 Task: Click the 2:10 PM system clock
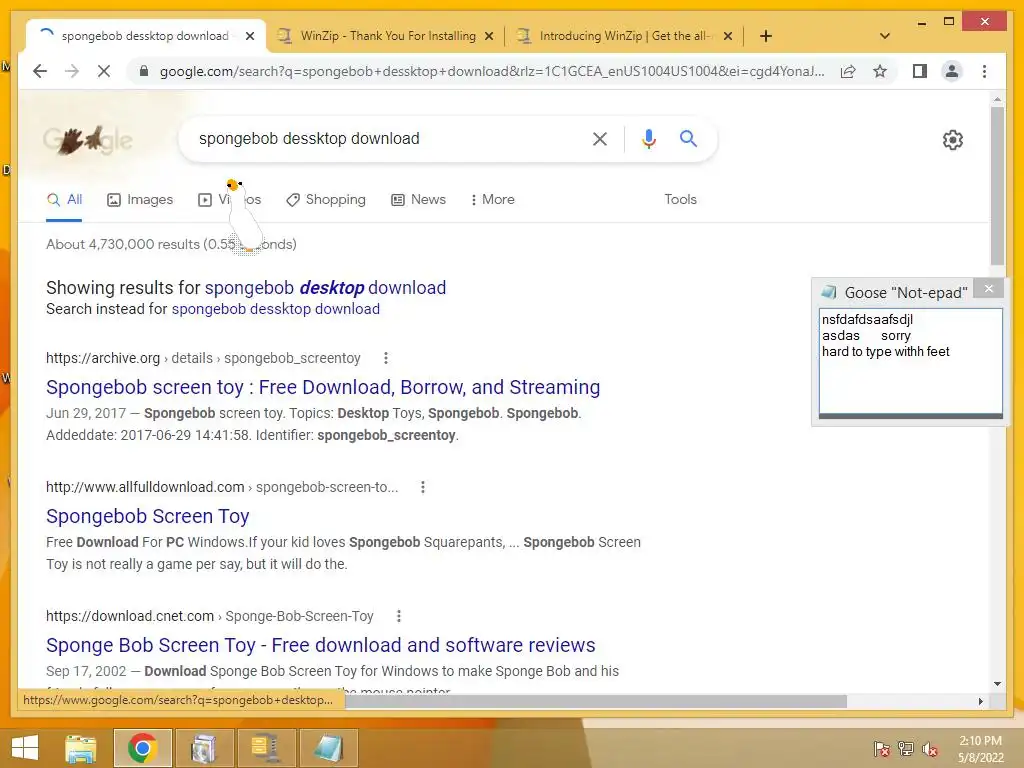pos(980,749)
